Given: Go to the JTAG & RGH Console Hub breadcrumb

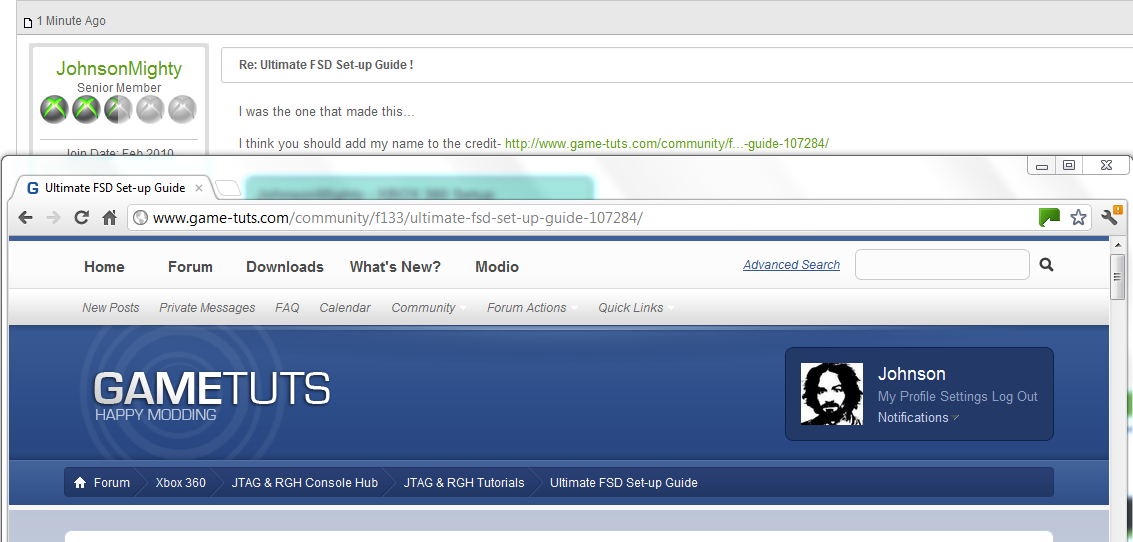Looking at the screenshot, I should pos(304,483).
